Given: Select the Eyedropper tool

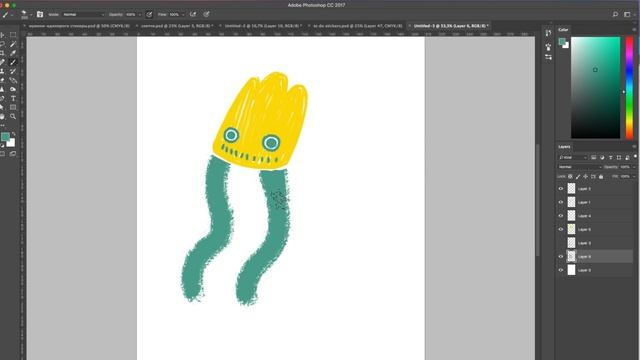Looking at the screenshot, I should (13, 53).
